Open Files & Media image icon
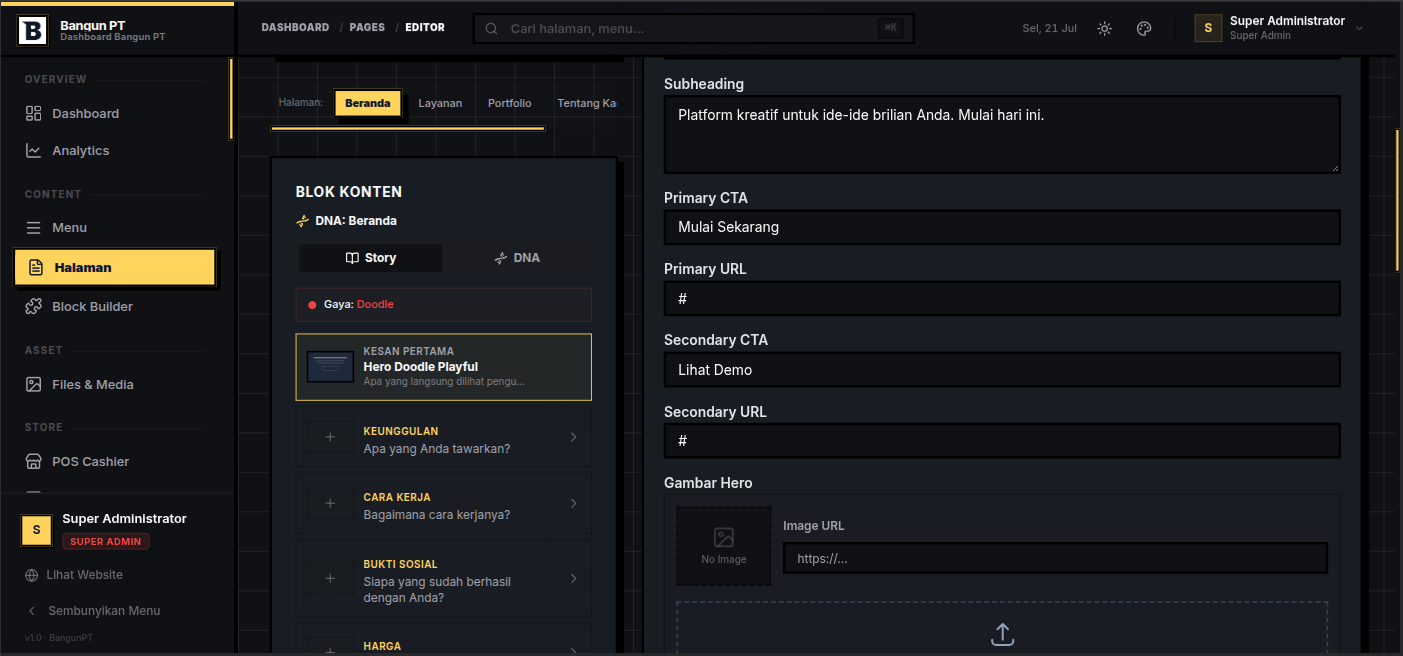Screen dimensions: 1403x656 click(x=34, y=384)
